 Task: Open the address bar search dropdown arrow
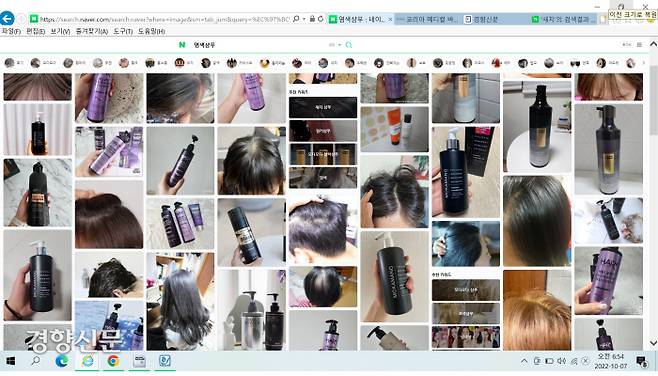click(x=304, y=19)
